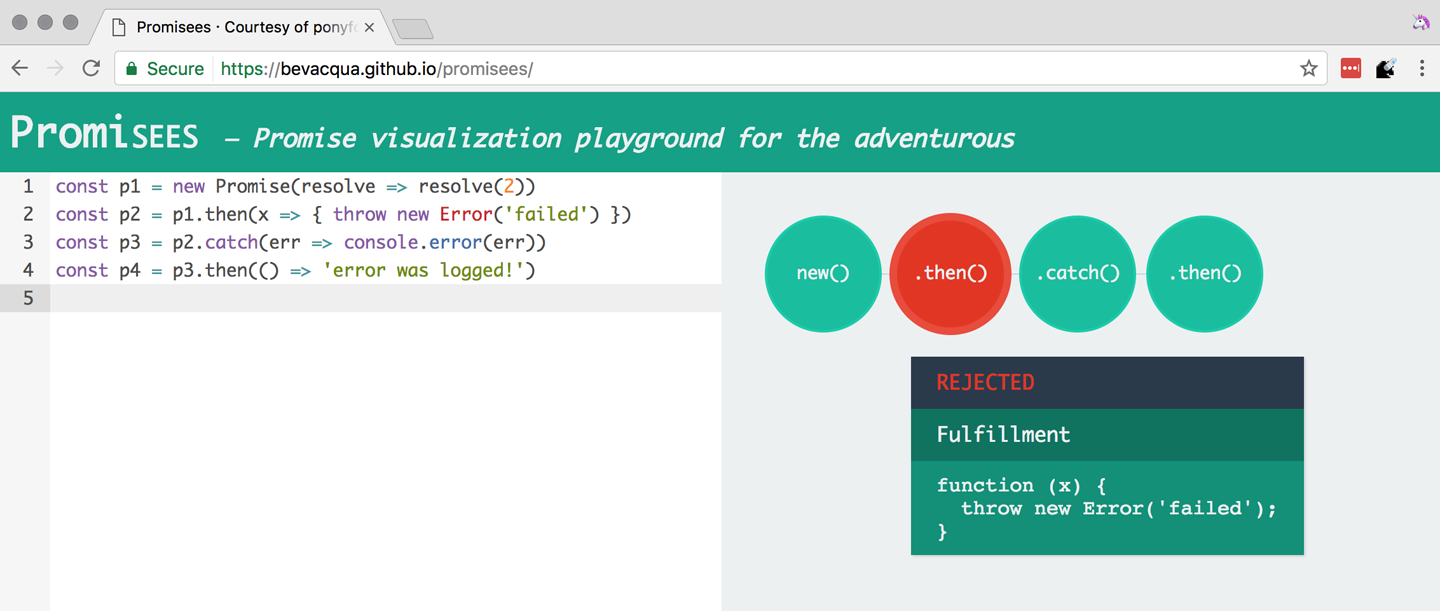Reload the Promisees page
This screenshot has width=1440, height=611.
point(91,68)
